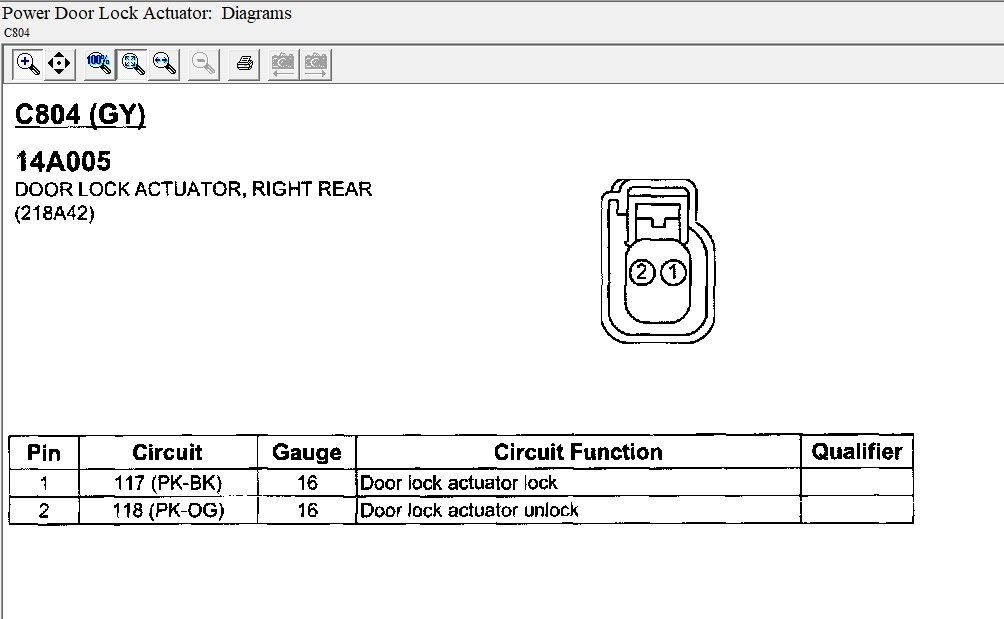Select the Circuit column header
The image size is (1004, 619).
[167, 452]
